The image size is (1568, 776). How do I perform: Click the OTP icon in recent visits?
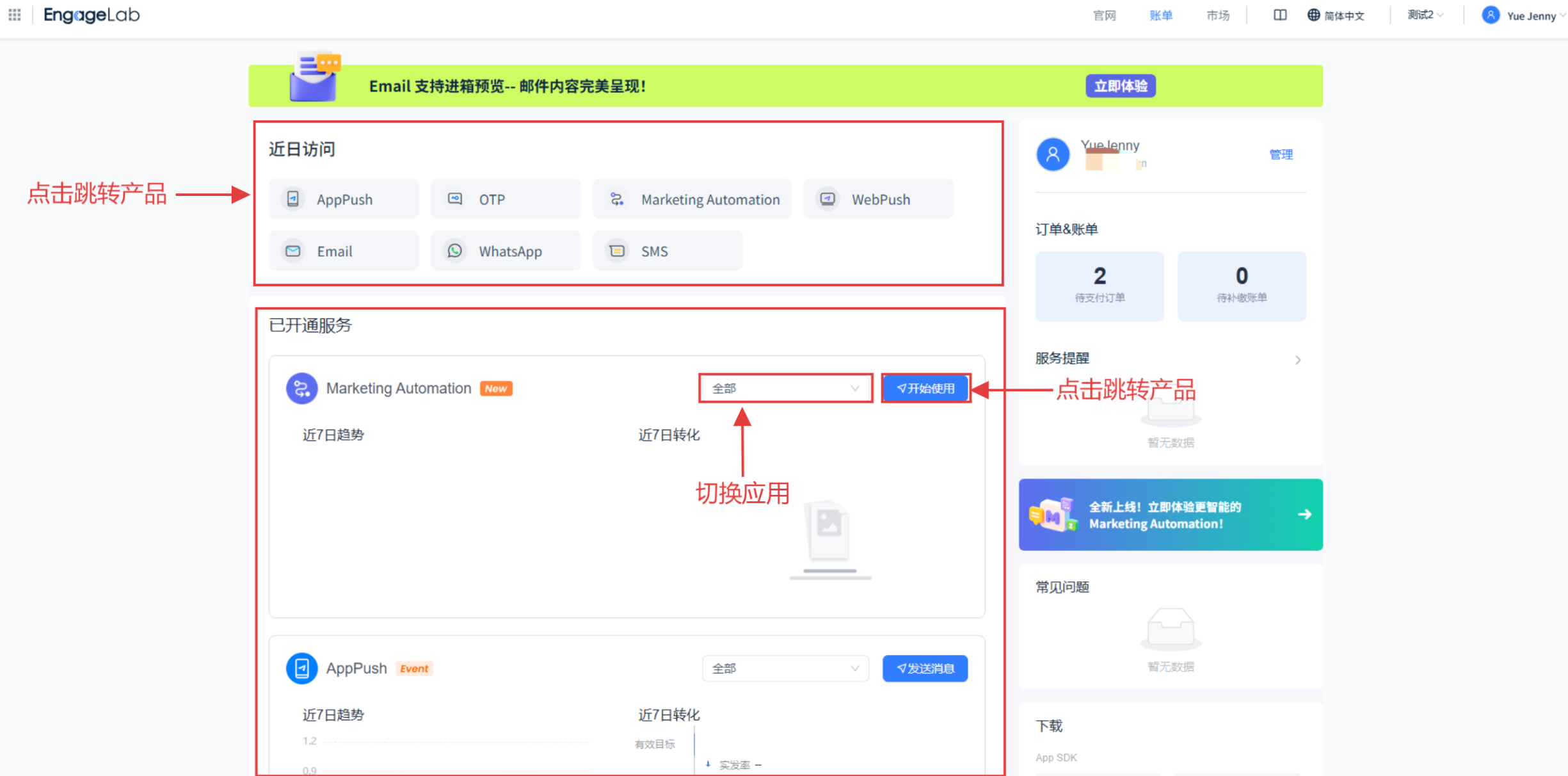454,199
